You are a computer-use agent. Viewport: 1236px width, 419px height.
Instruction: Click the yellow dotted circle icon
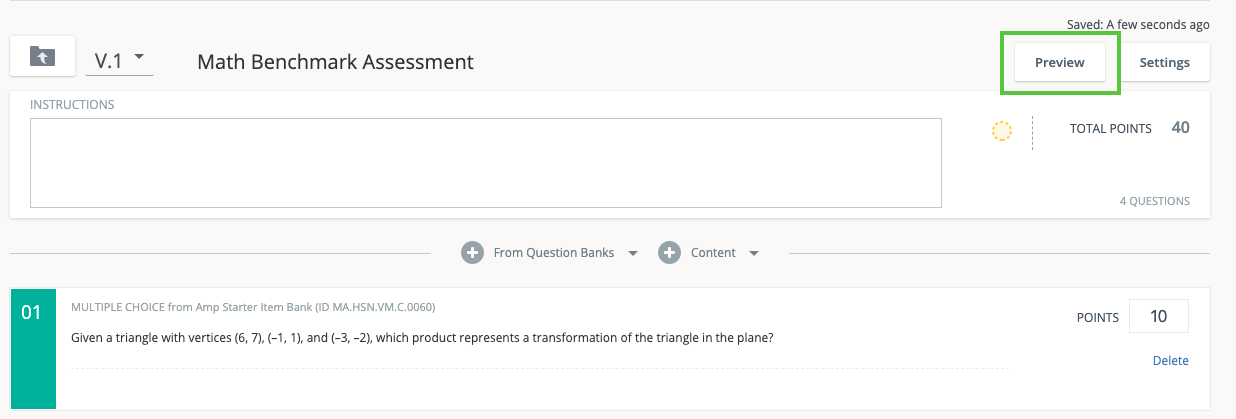1001,131
